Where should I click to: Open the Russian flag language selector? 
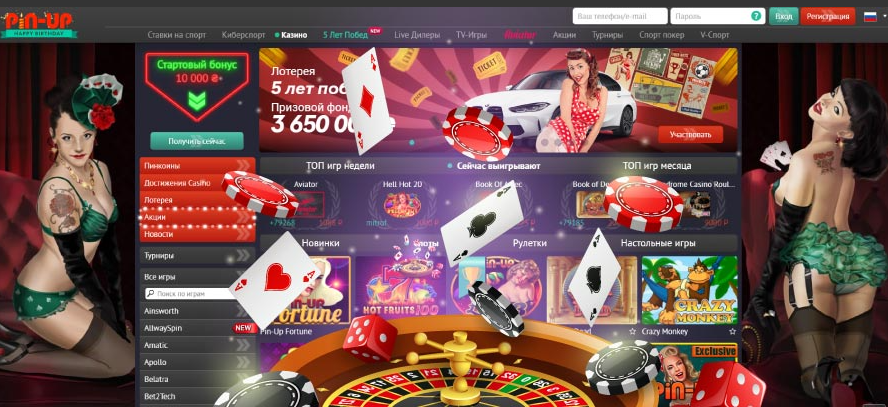[870, 16]
